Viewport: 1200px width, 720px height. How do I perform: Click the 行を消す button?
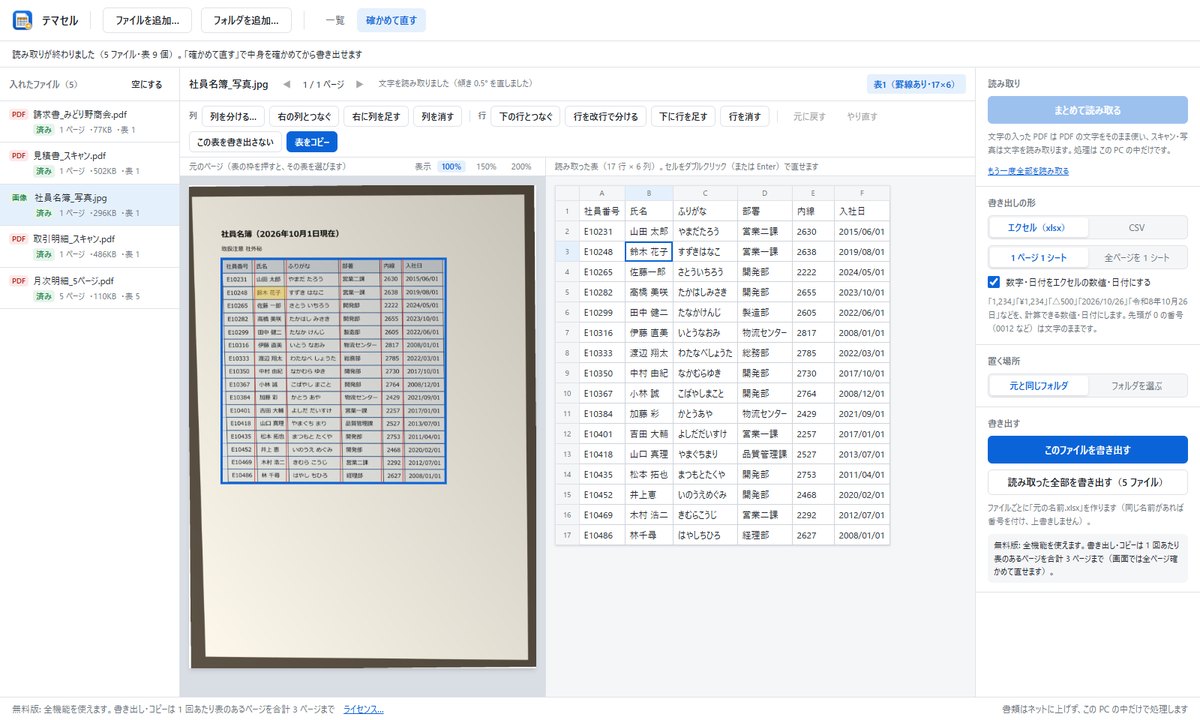(x=745, y=117)
